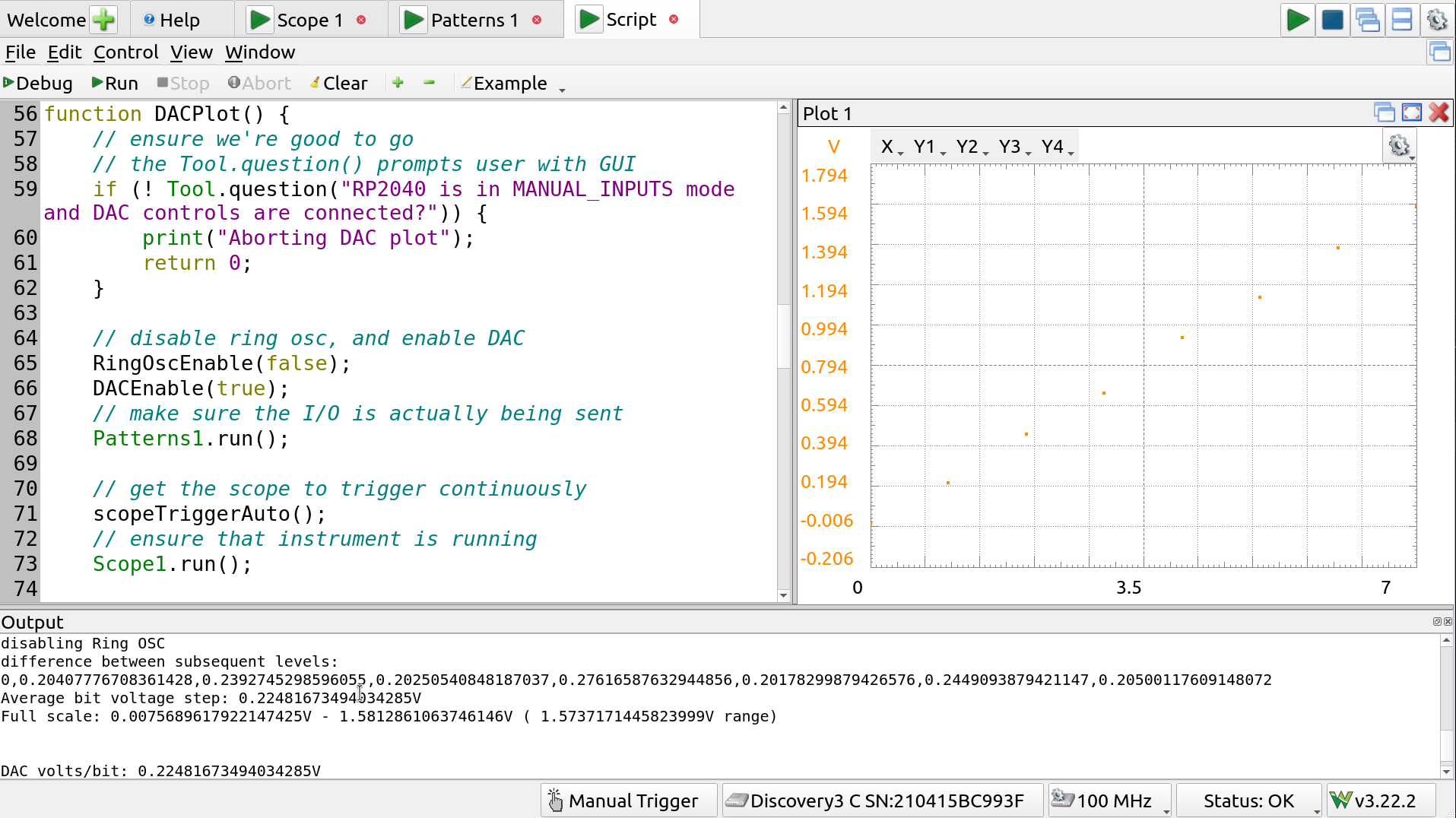Increase editor font size with green plus
Viewport: 1456px width, 818px height.
pos(398,83)
